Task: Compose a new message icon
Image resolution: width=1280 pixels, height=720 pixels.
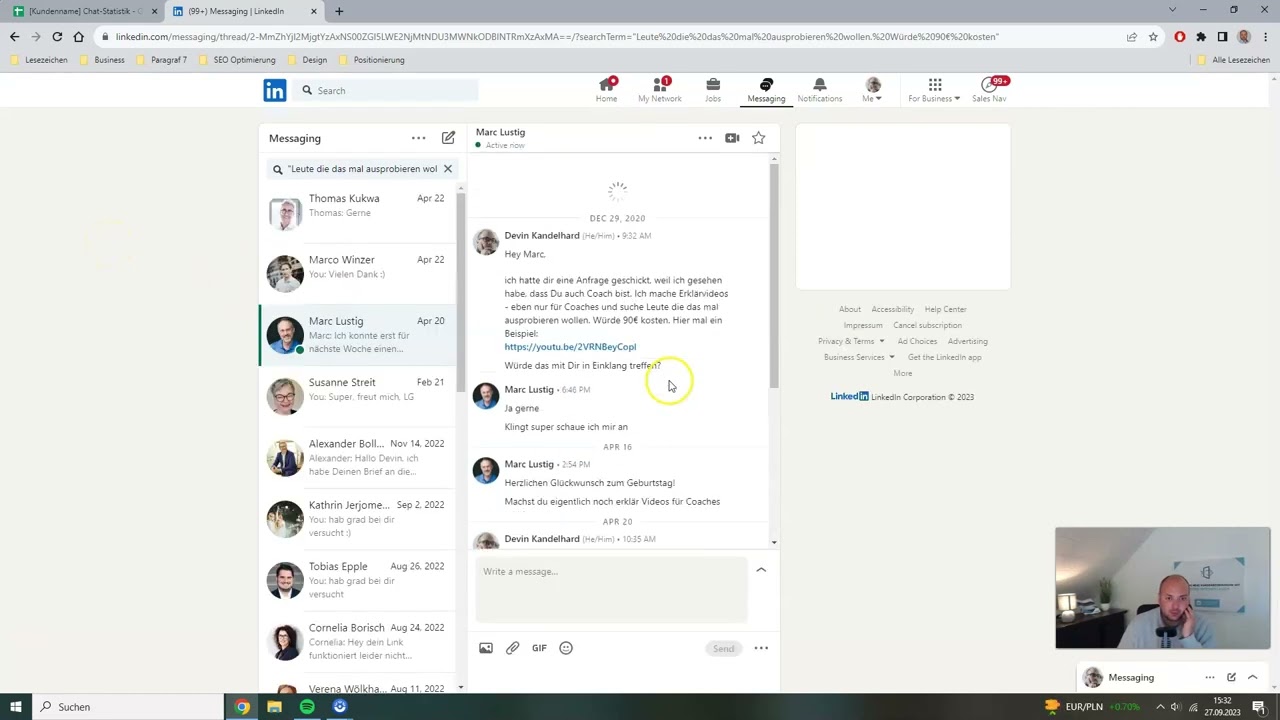Action: click(448, 138)
